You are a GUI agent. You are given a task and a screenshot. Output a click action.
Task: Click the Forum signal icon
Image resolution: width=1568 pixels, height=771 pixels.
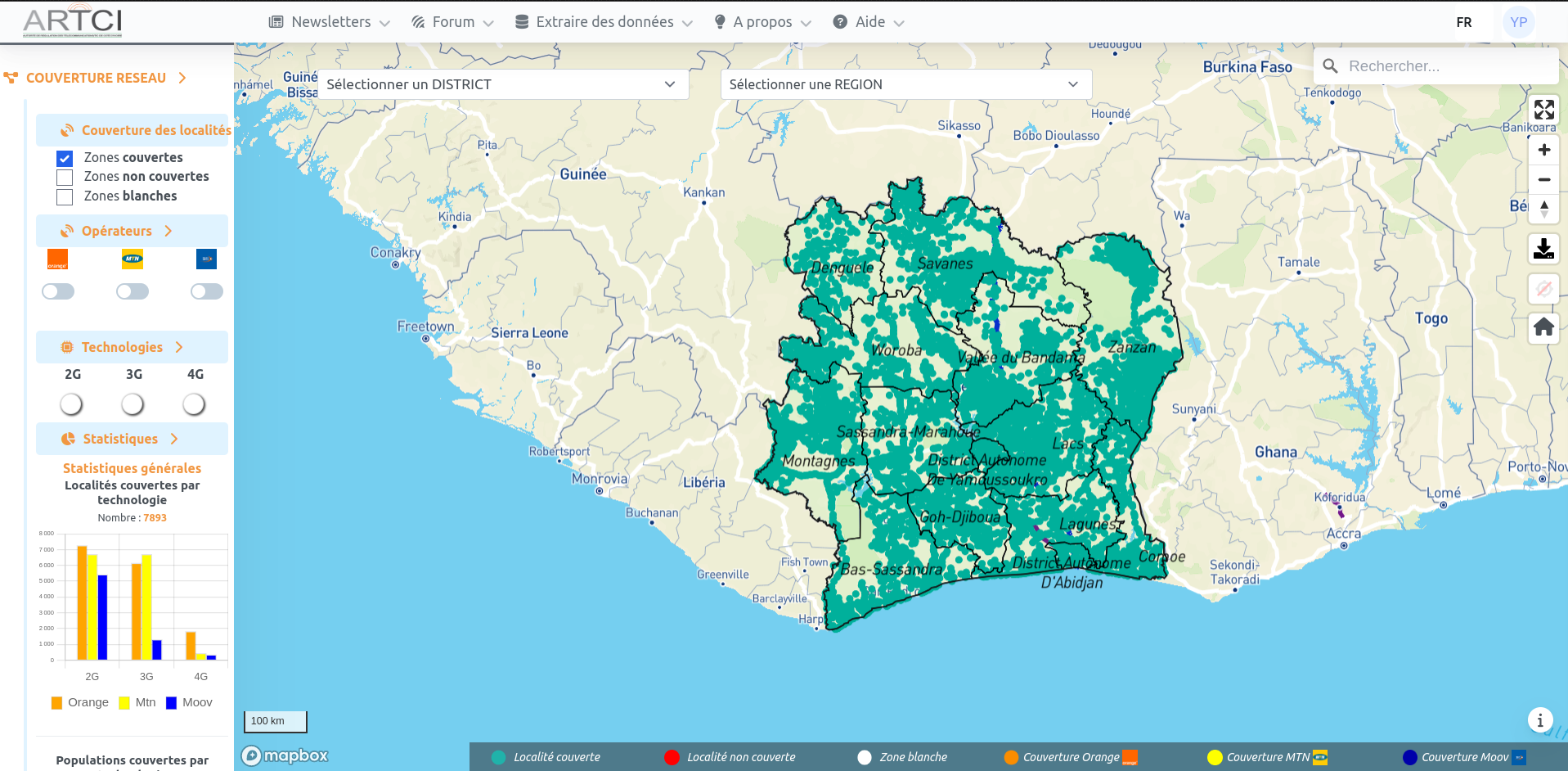point(418,22)
